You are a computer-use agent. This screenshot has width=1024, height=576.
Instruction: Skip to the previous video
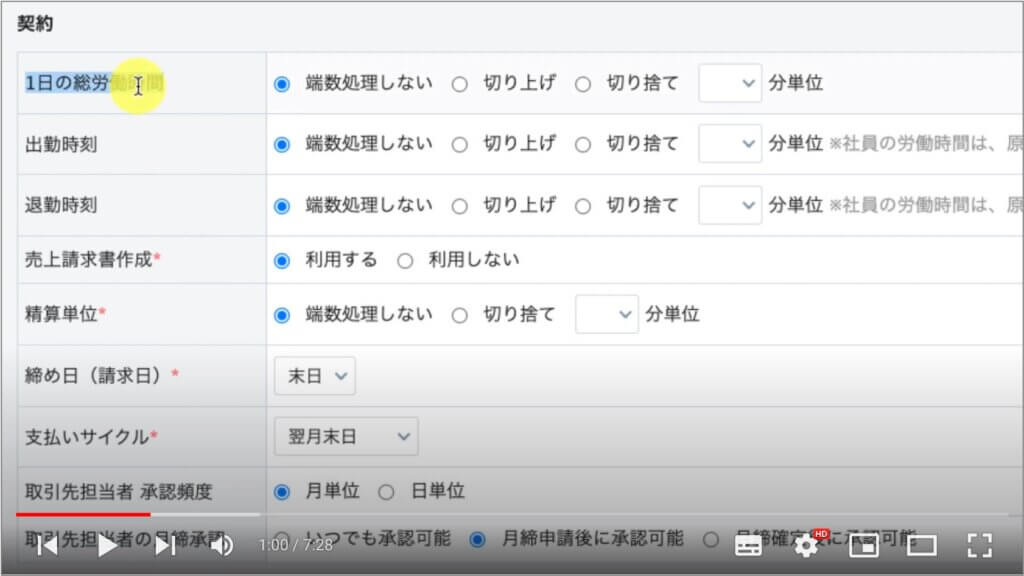(x=47, y=545)
